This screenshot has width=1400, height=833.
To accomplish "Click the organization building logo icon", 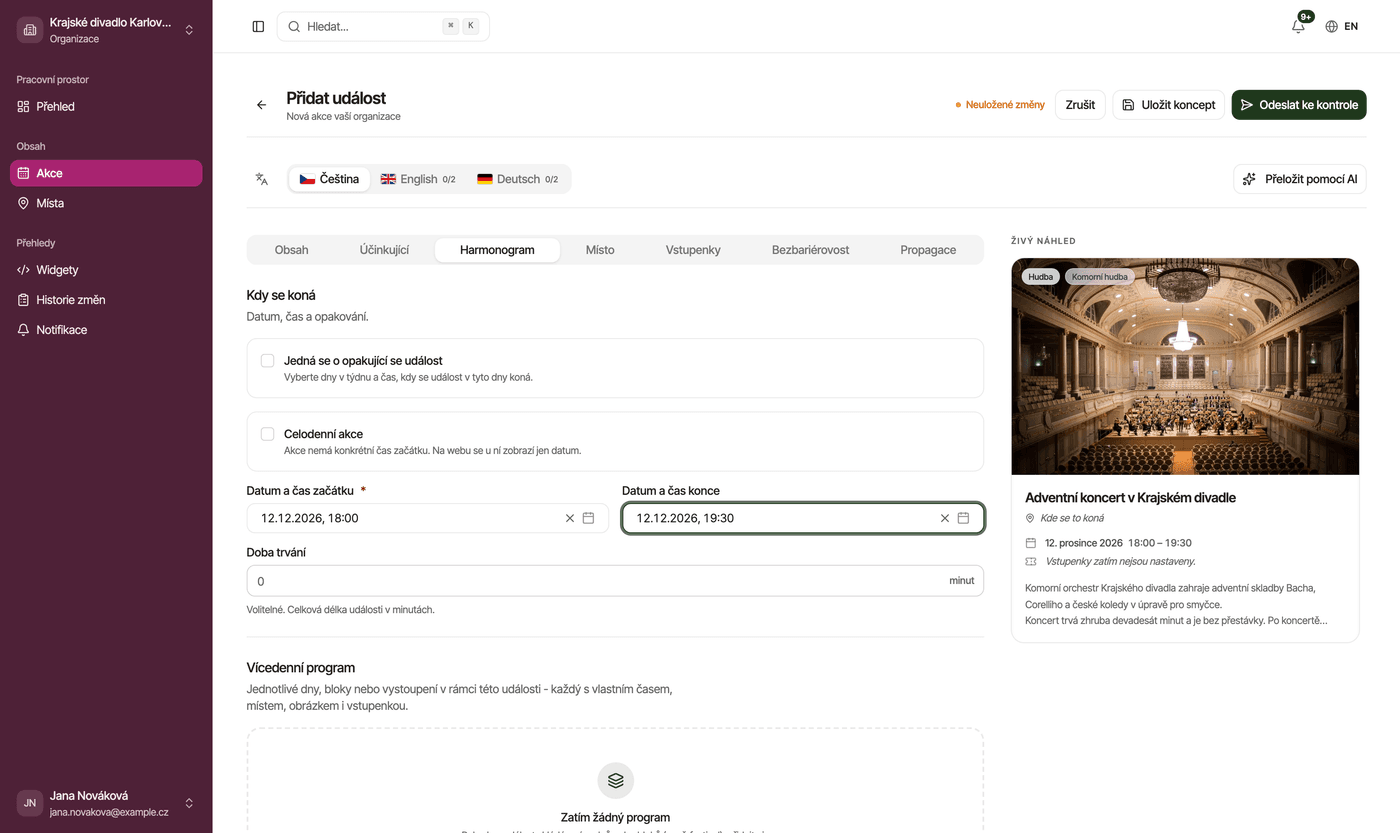I will tap(30, 30).
